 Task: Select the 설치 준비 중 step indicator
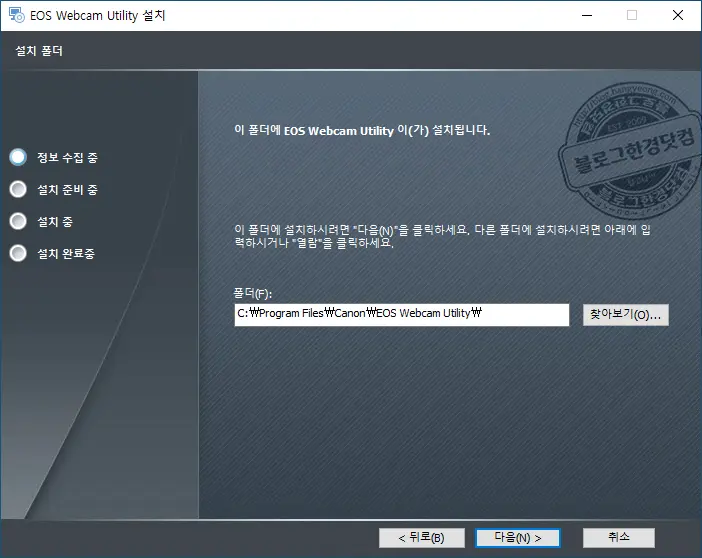coord(18,189)
